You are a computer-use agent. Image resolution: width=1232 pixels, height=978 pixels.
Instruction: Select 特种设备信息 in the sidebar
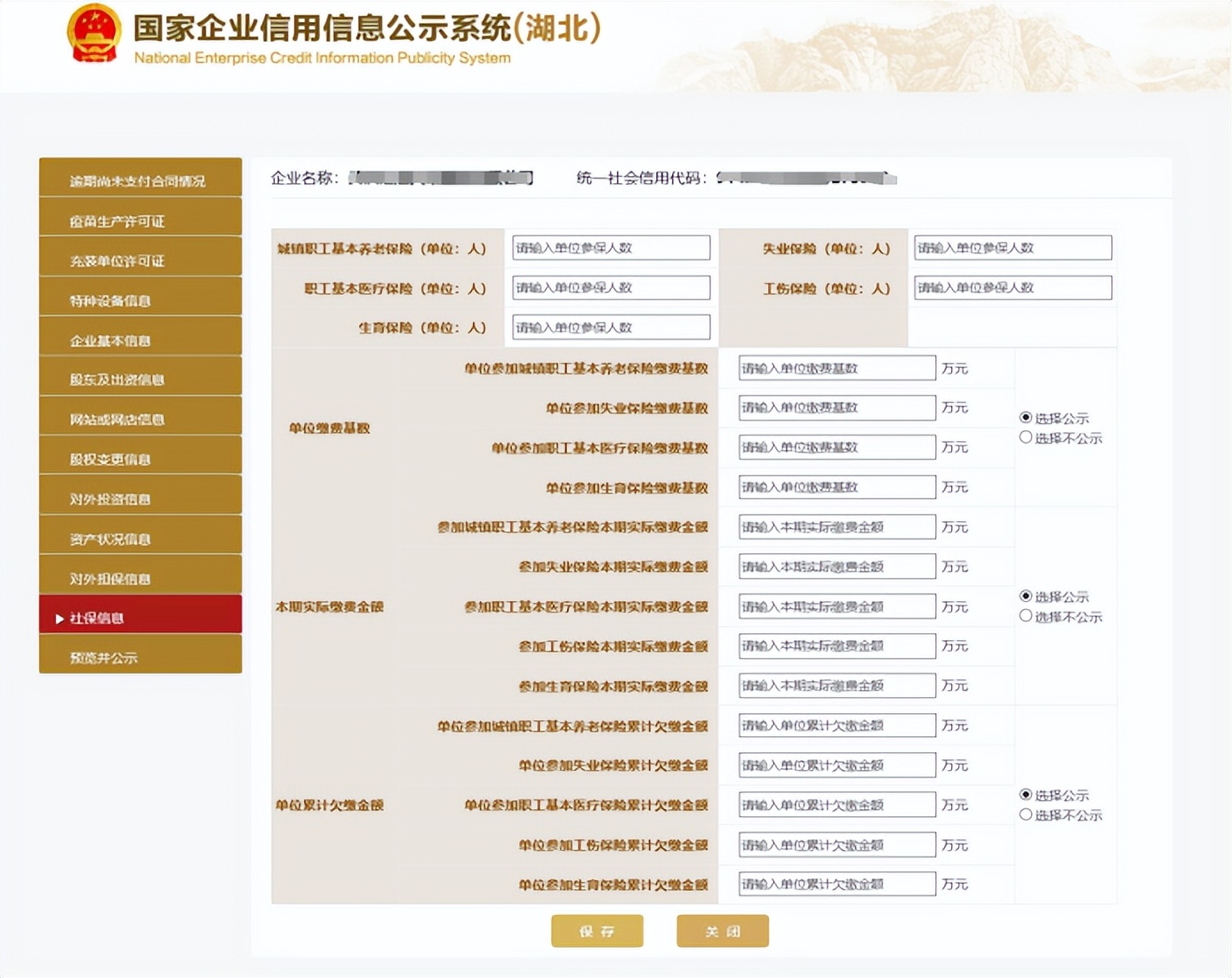(140, 299)
